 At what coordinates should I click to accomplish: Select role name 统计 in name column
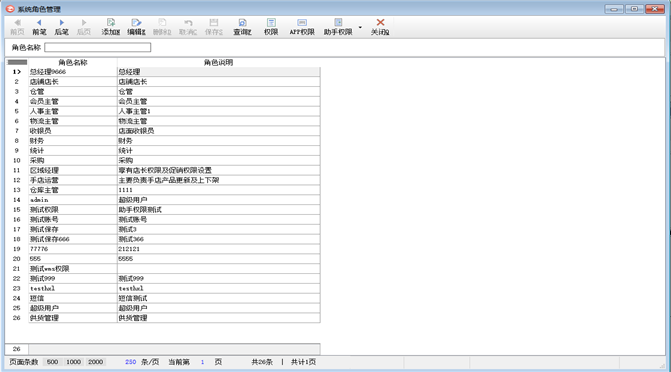pyautogui.click(x=73, y=151)
